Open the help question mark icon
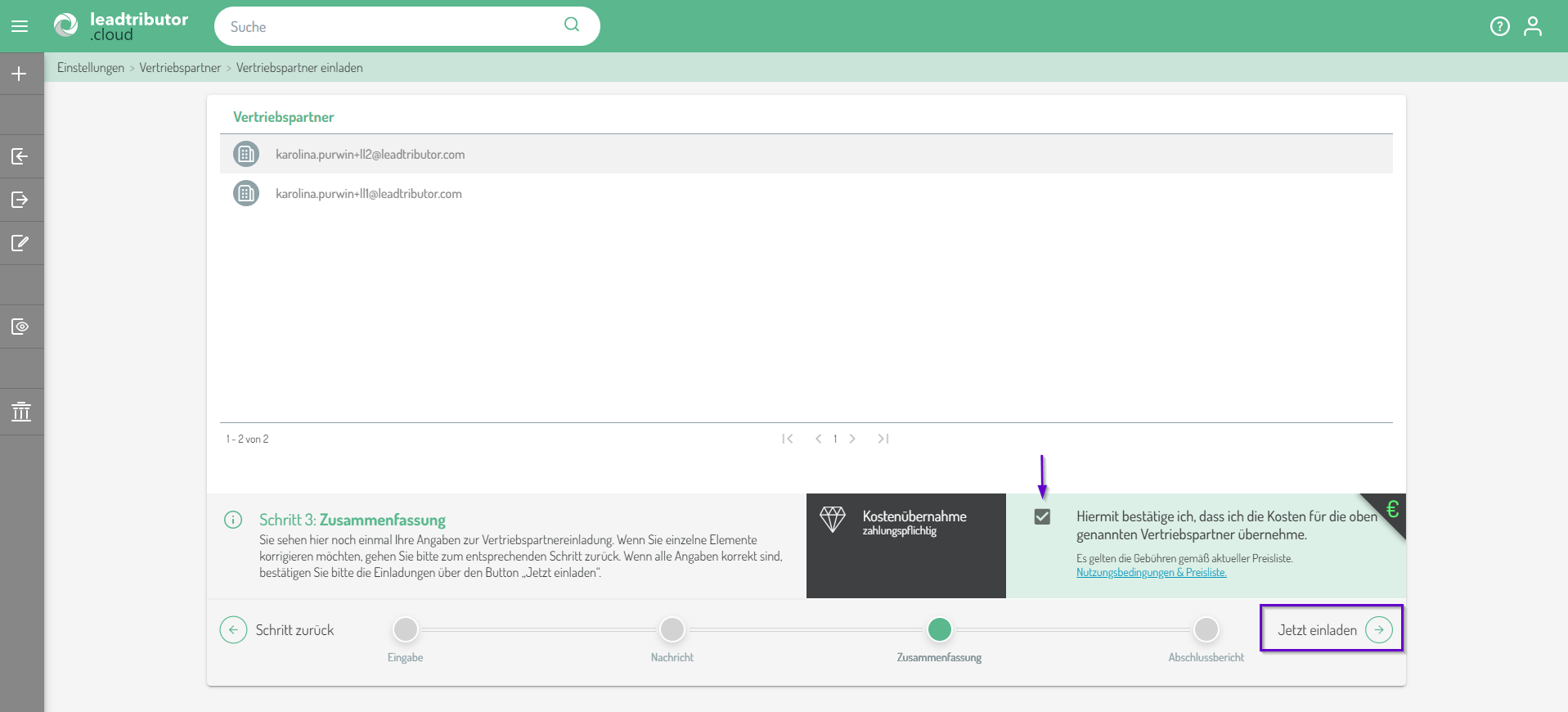Screen dimensions: 1568x712 (x=1499, y=26)
